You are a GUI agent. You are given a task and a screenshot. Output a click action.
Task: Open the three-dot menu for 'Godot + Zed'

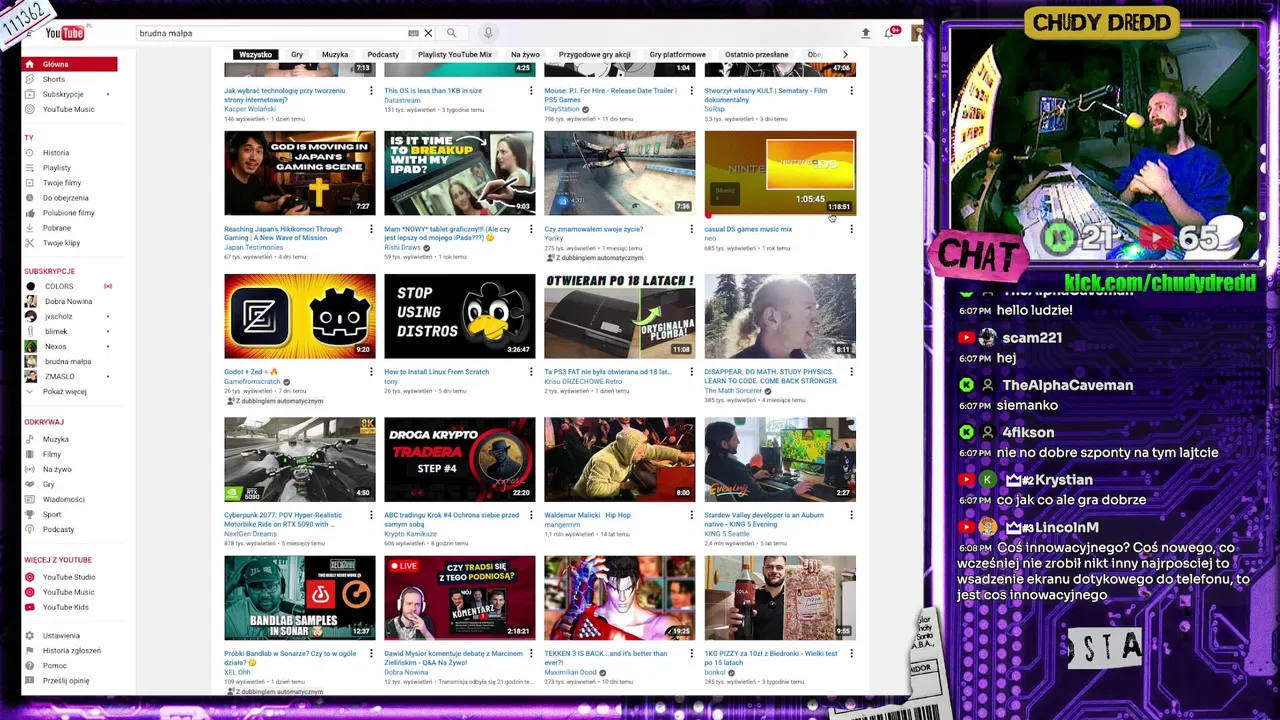click(371, 372)
